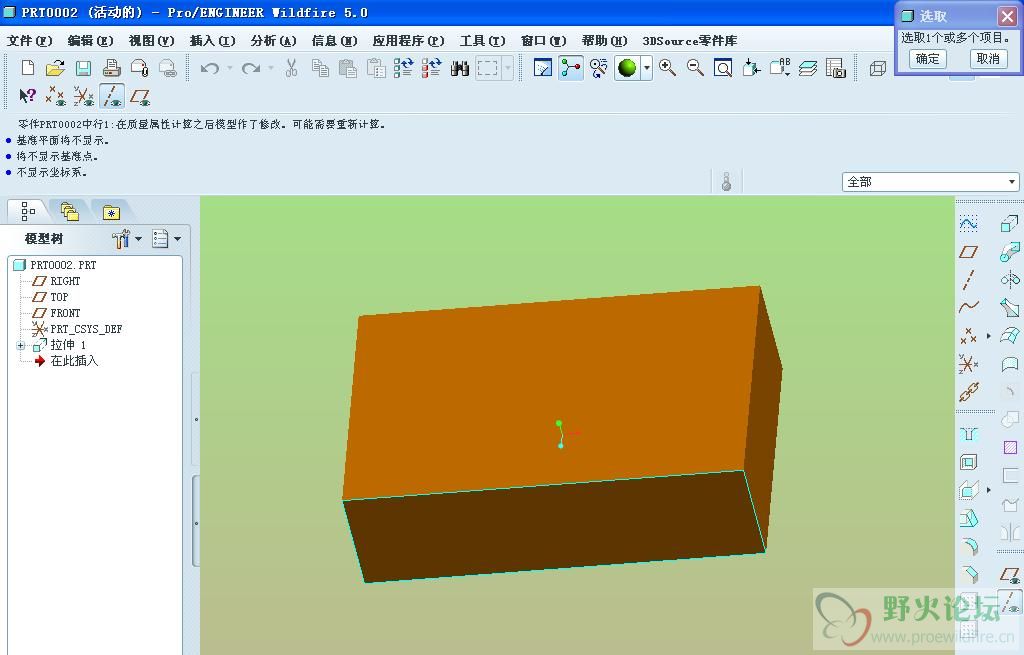Image resolution: width=1024 pixels, height=655 pixels.
Task: Toggle datum planes display in top toolbar
Action: point(140,97)
